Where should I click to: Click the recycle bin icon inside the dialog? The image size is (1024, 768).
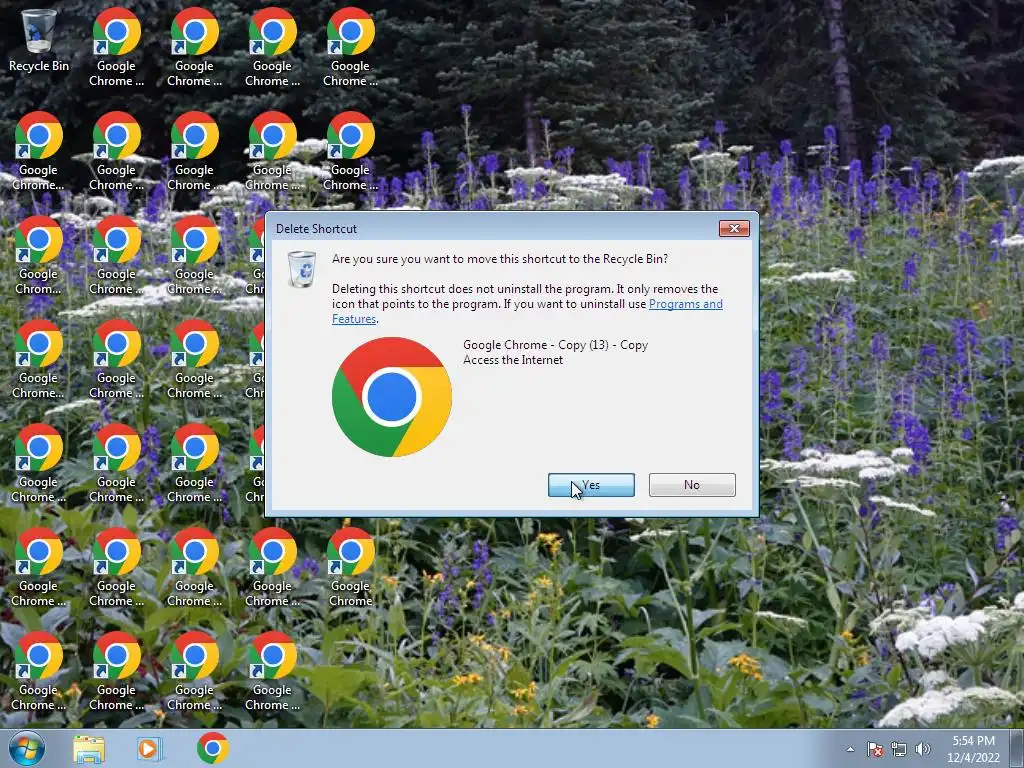tap(302, 269)
